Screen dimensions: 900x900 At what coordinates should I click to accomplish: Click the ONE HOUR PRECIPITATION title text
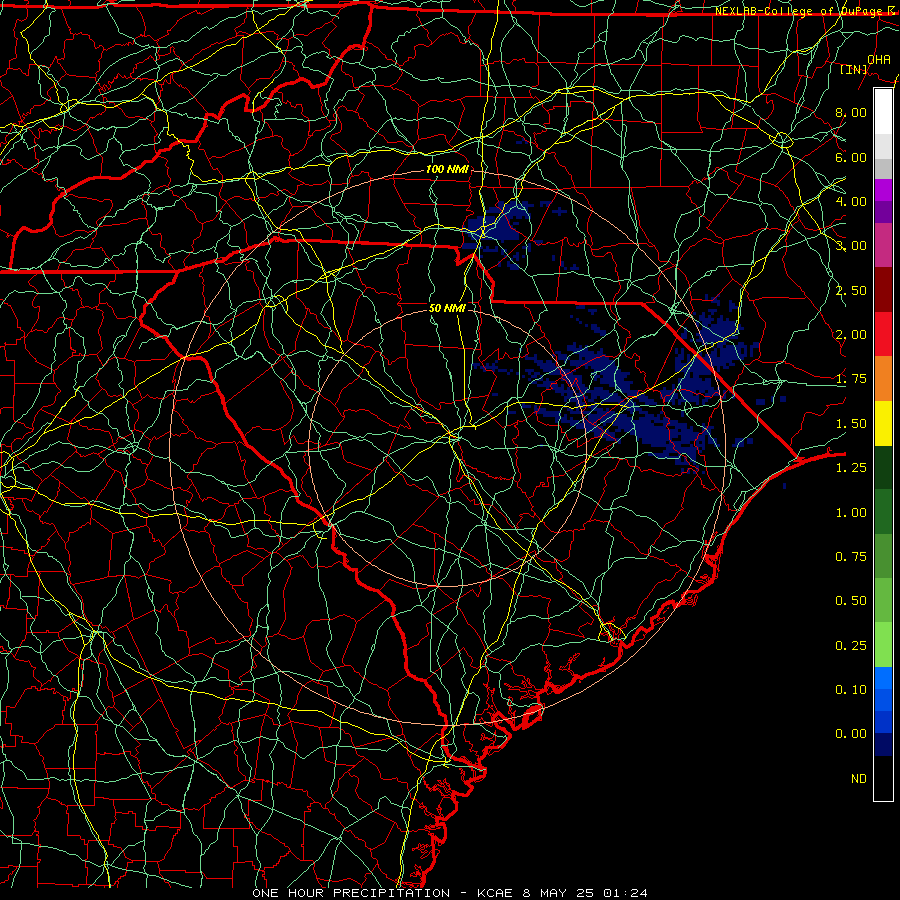pos(351,893)
